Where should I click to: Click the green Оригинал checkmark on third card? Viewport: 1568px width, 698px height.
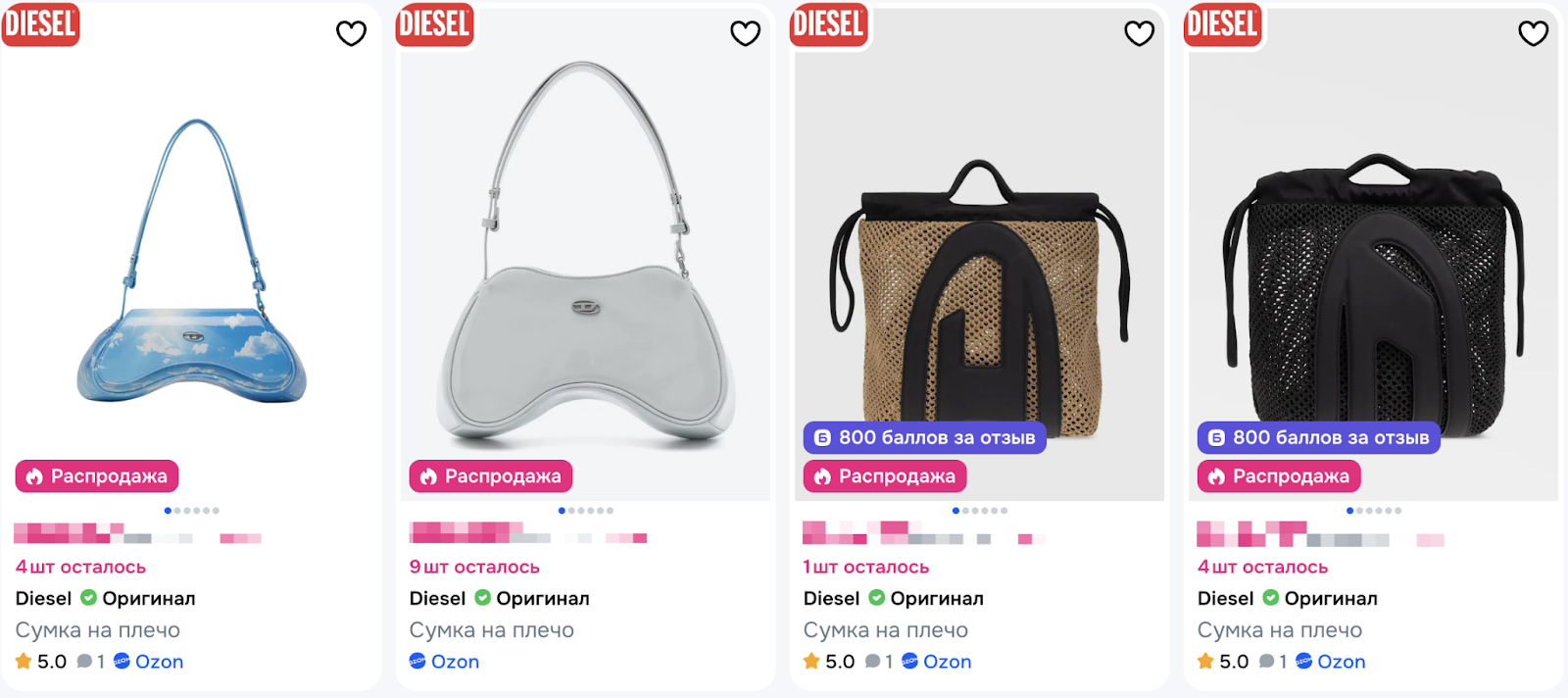coord(876,598)
